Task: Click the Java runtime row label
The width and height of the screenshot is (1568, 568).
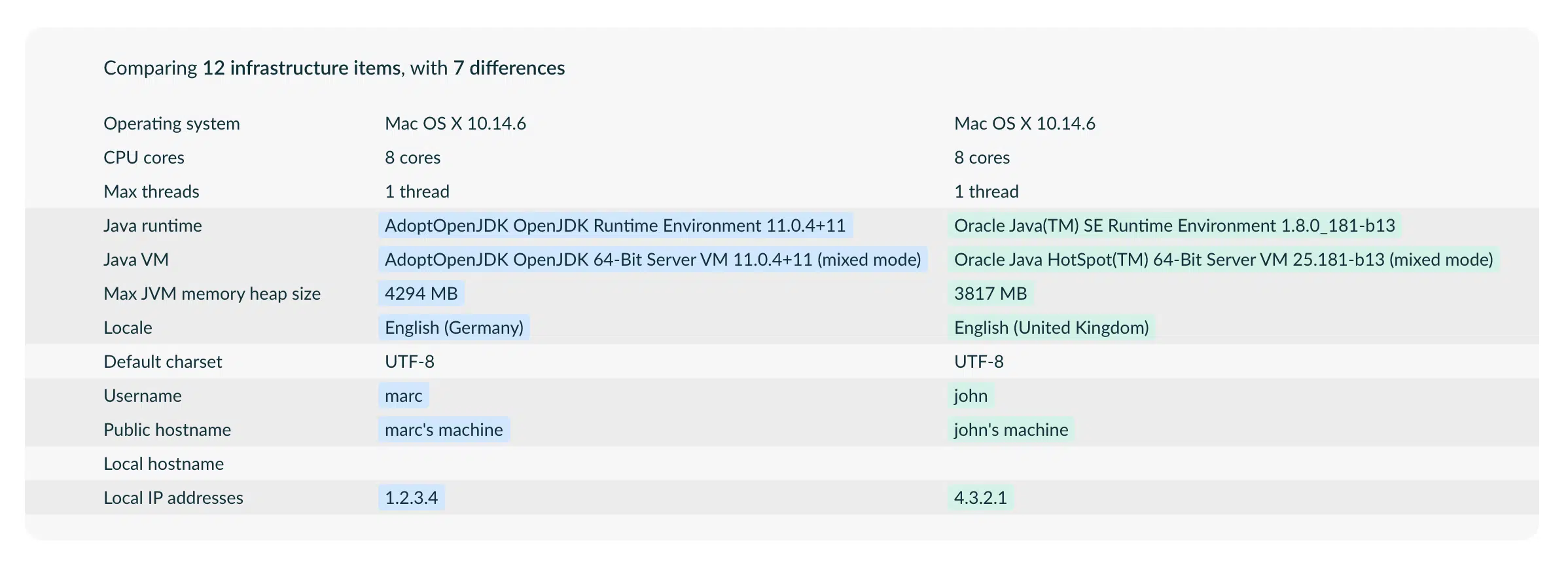Action: point(152,226)
